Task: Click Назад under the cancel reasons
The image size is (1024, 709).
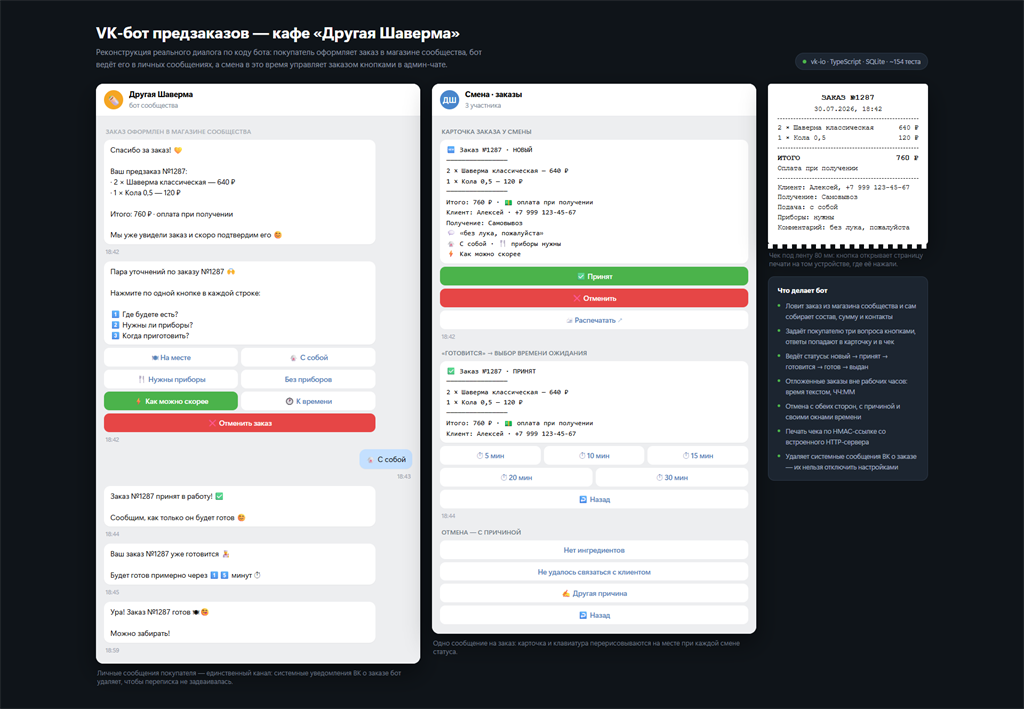Action: (594, 614)
